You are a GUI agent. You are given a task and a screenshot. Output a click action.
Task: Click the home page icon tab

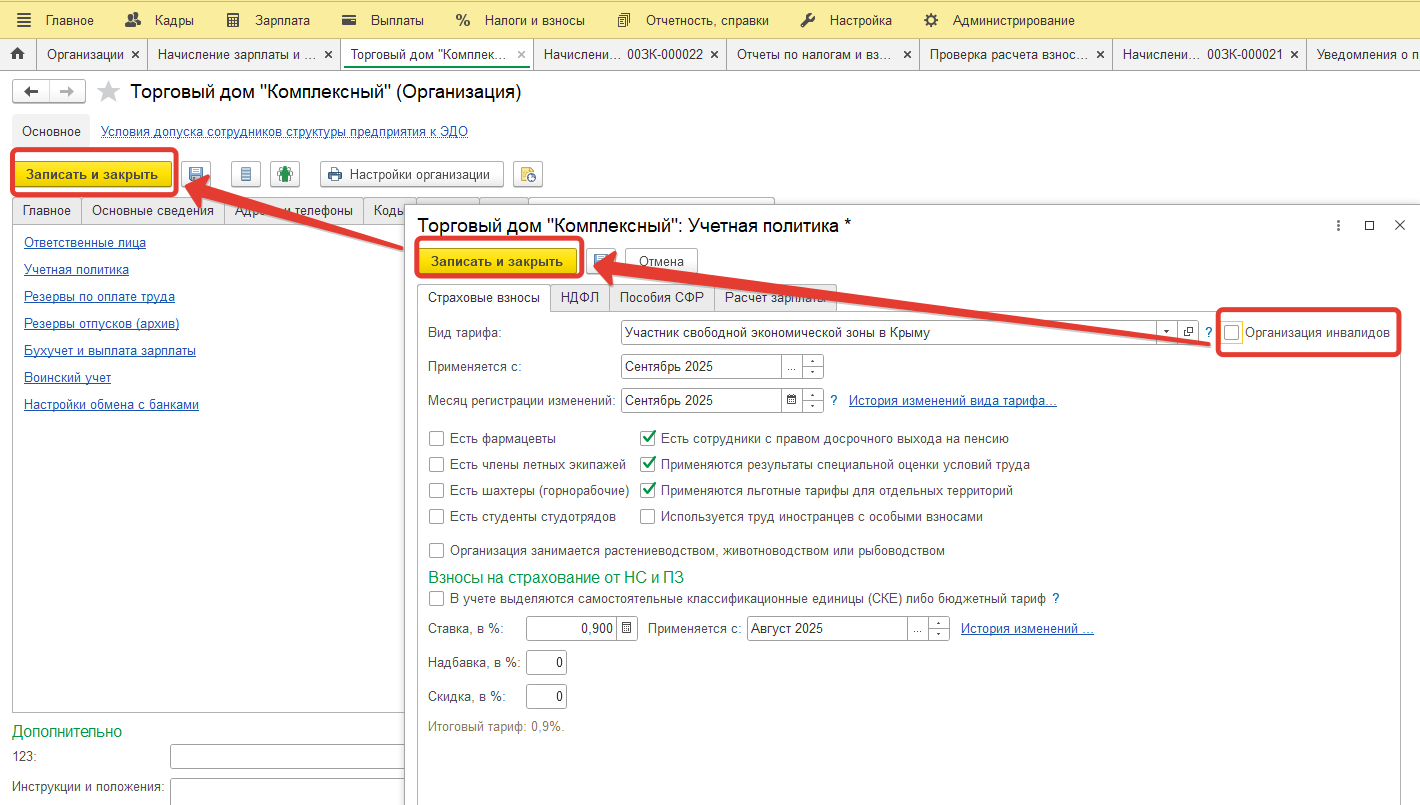coord(17,54)
